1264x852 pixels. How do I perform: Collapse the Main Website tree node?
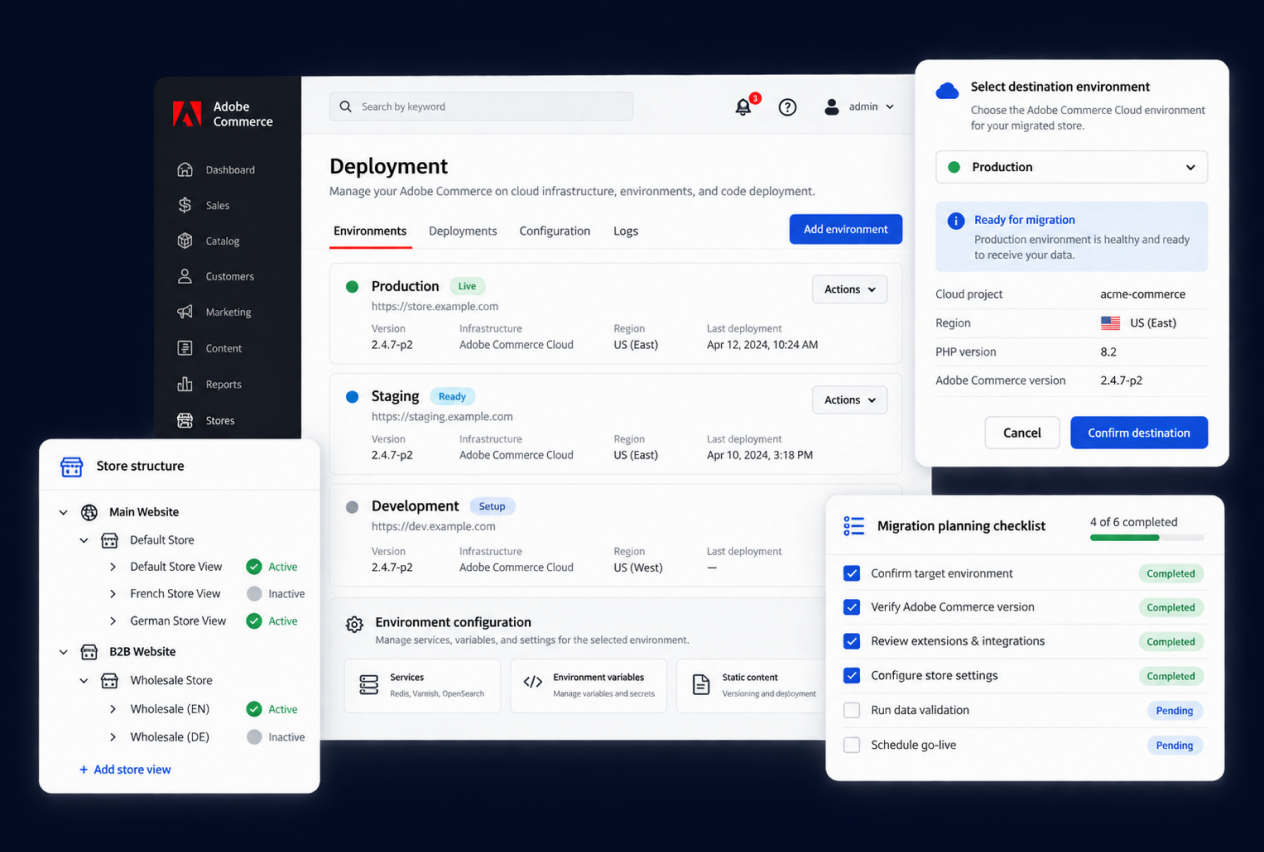63,512
